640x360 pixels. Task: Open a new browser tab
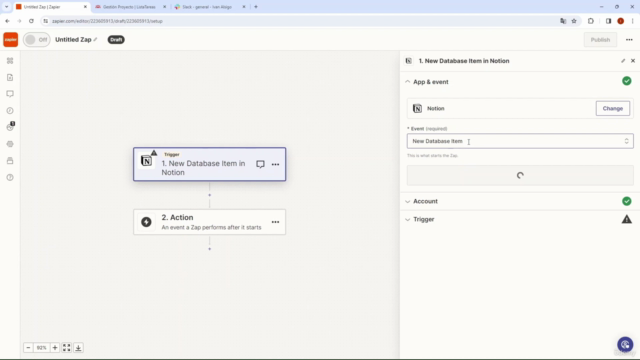click(256, 7)
